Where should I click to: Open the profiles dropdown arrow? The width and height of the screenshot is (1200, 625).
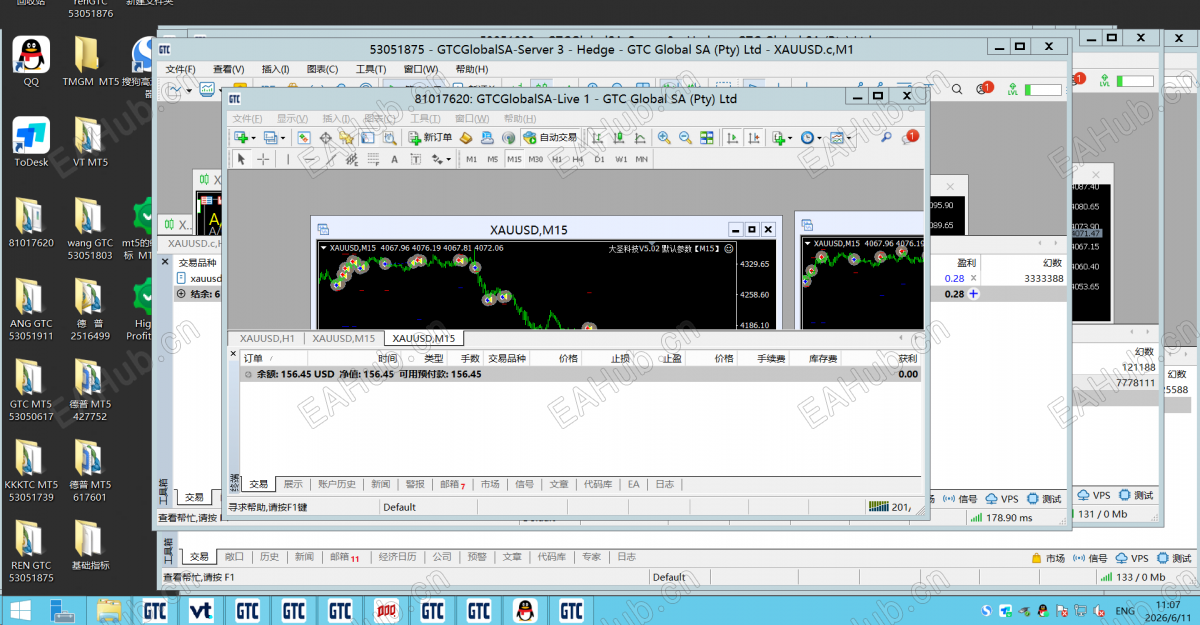click(283, 137)
